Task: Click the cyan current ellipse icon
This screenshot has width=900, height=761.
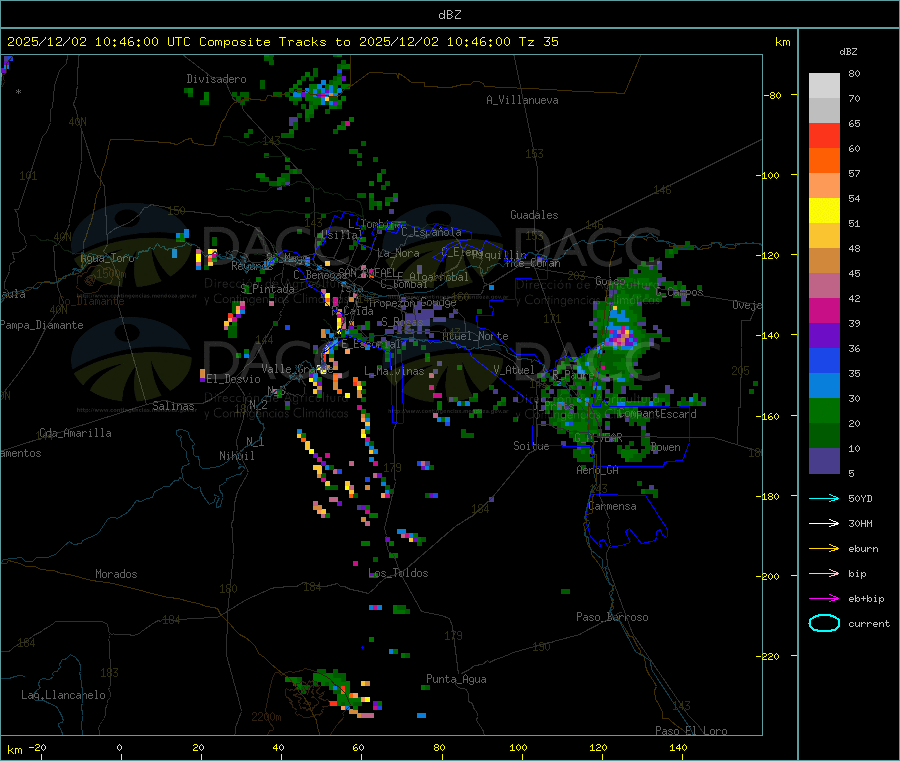Action: point(824,623)
